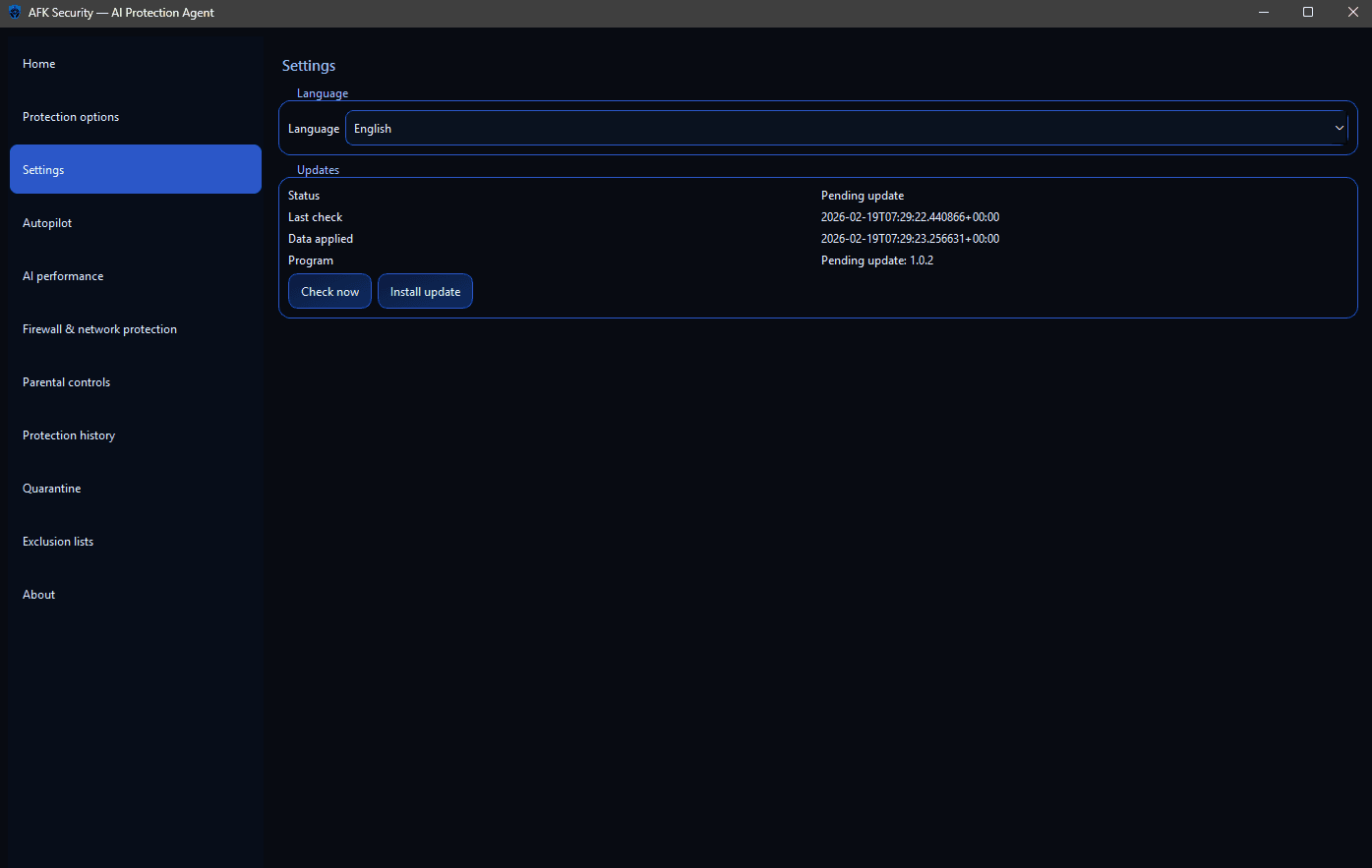Open the Autopilot section

[x=46, y=222]
